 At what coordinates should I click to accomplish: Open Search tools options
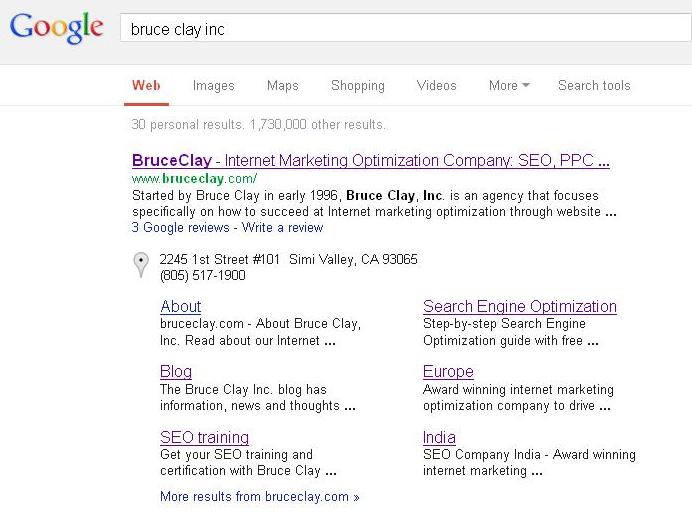pos(594,85)
